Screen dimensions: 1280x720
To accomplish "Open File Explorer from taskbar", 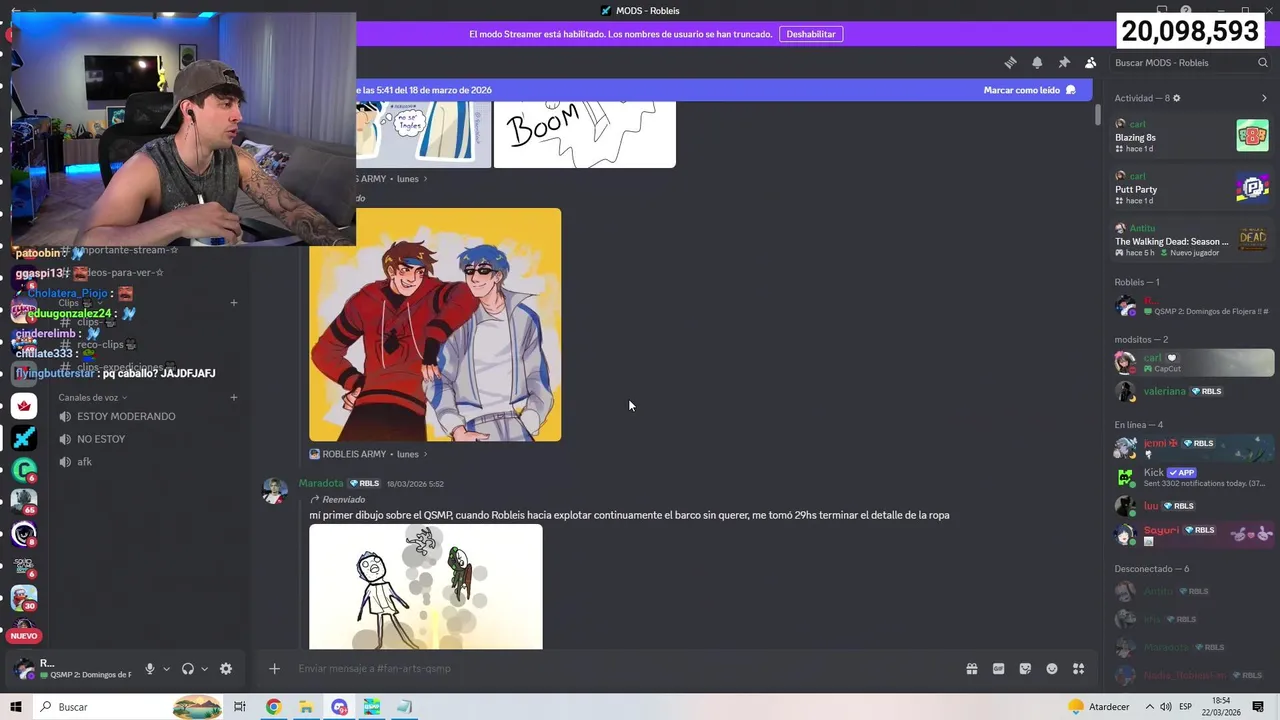I will tap(306, 707).
